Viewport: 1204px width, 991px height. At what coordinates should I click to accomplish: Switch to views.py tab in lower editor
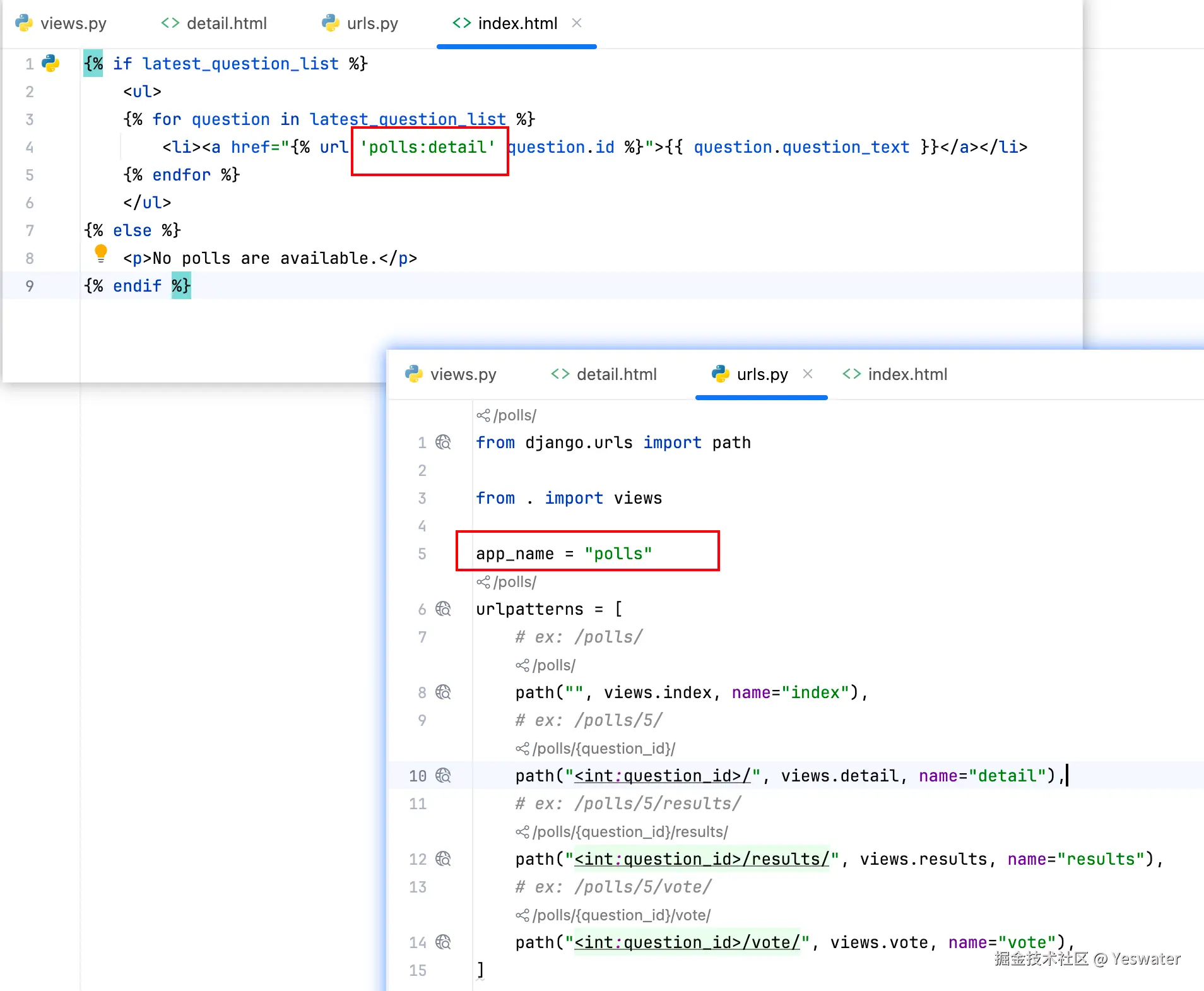tap(451, 374)
